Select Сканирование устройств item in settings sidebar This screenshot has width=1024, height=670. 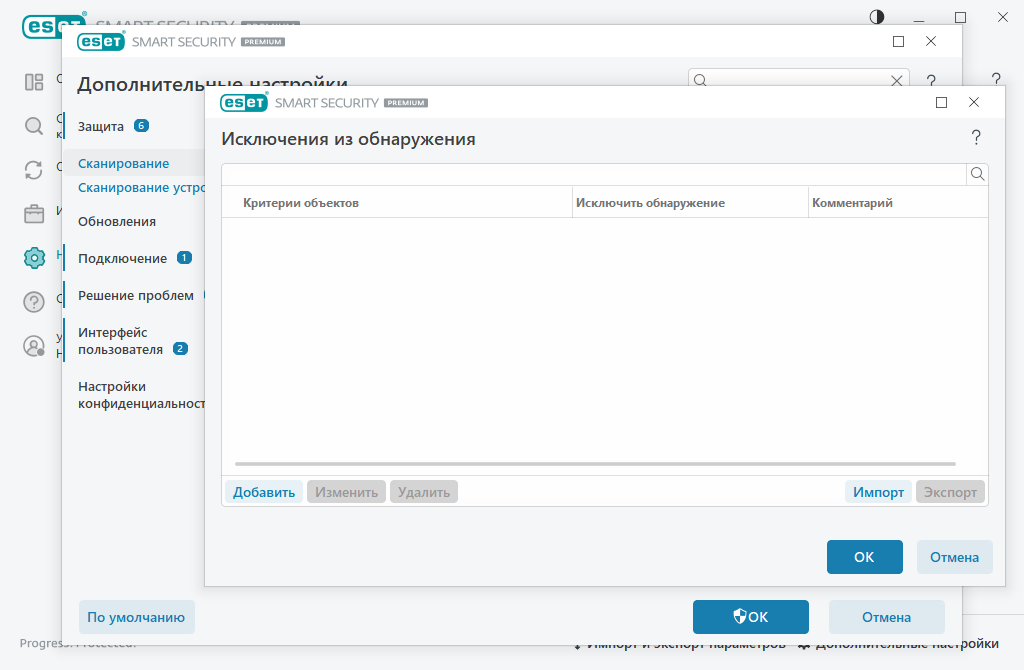click(141, 187)
